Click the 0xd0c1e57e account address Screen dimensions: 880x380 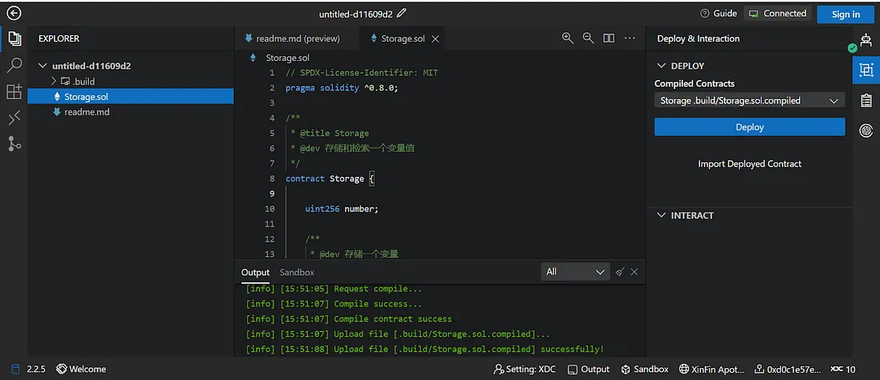pyautogui.click(x=788, y=369)
